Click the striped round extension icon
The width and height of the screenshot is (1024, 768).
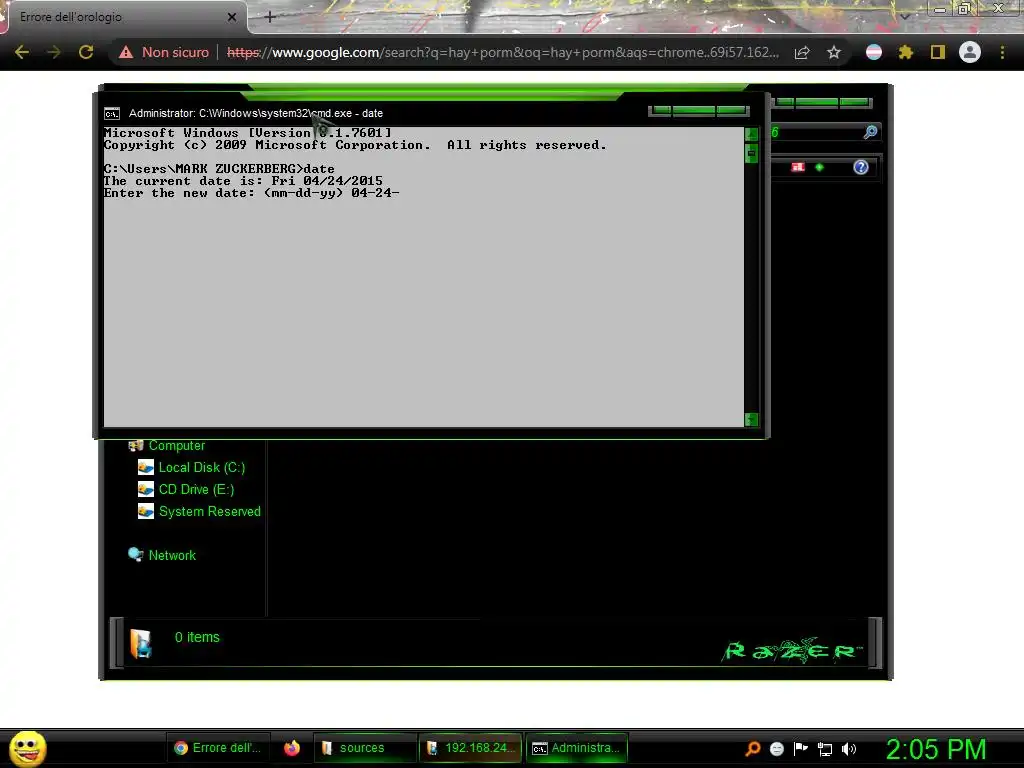click(874, 52)
